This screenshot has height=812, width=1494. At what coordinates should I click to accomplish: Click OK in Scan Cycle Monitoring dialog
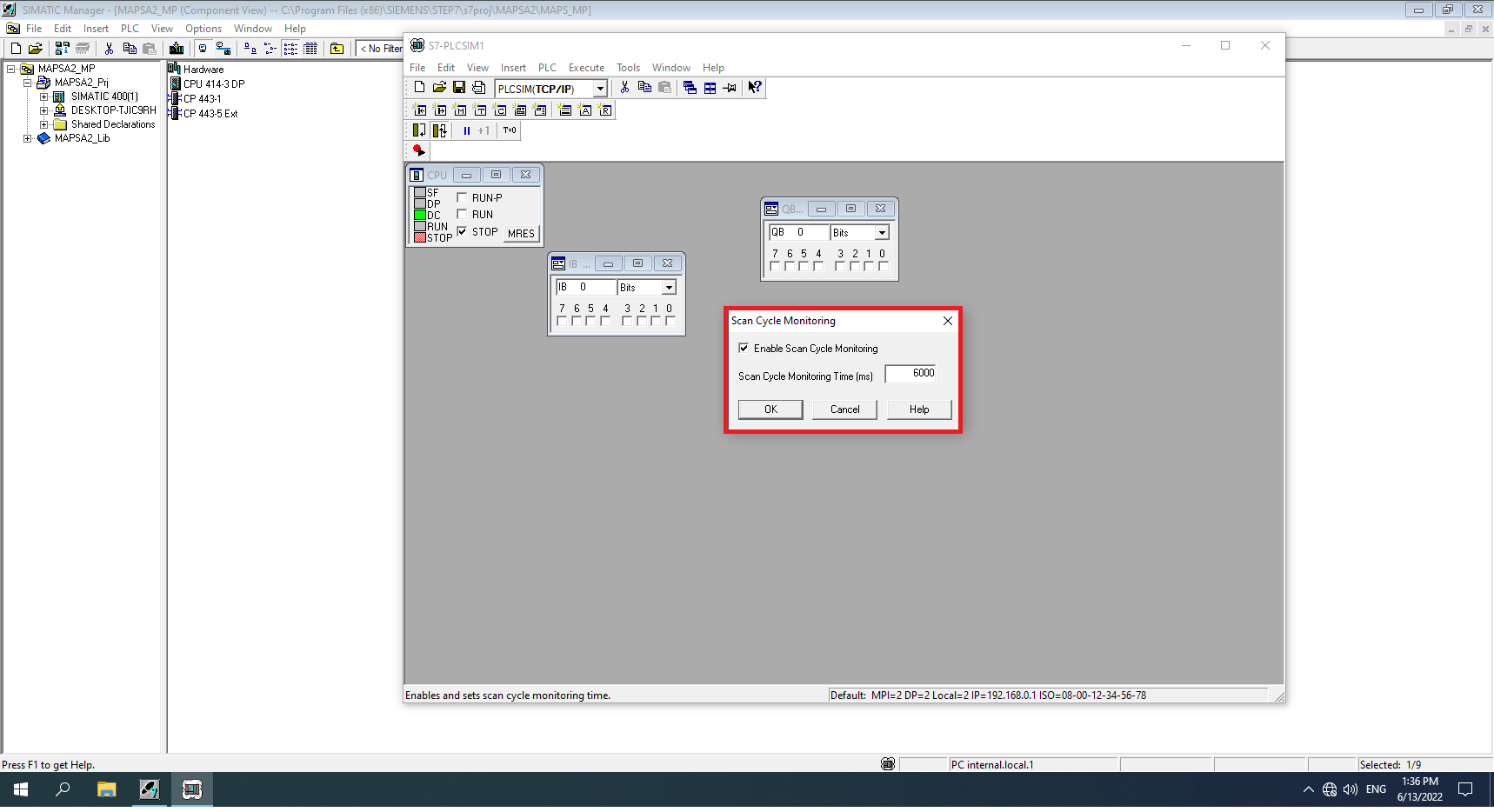click(770, 409)
